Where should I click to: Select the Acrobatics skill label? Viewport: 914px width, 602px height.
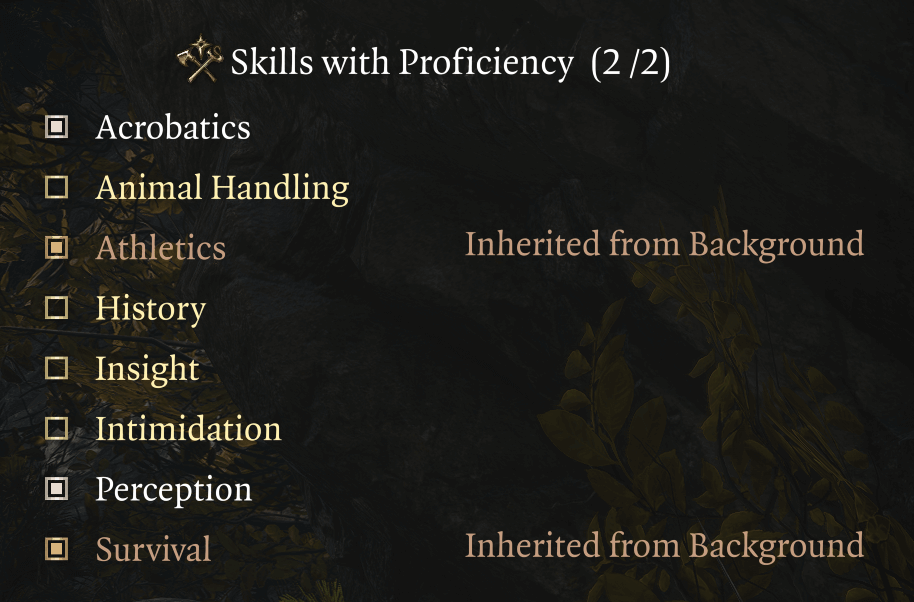[173, 127]
